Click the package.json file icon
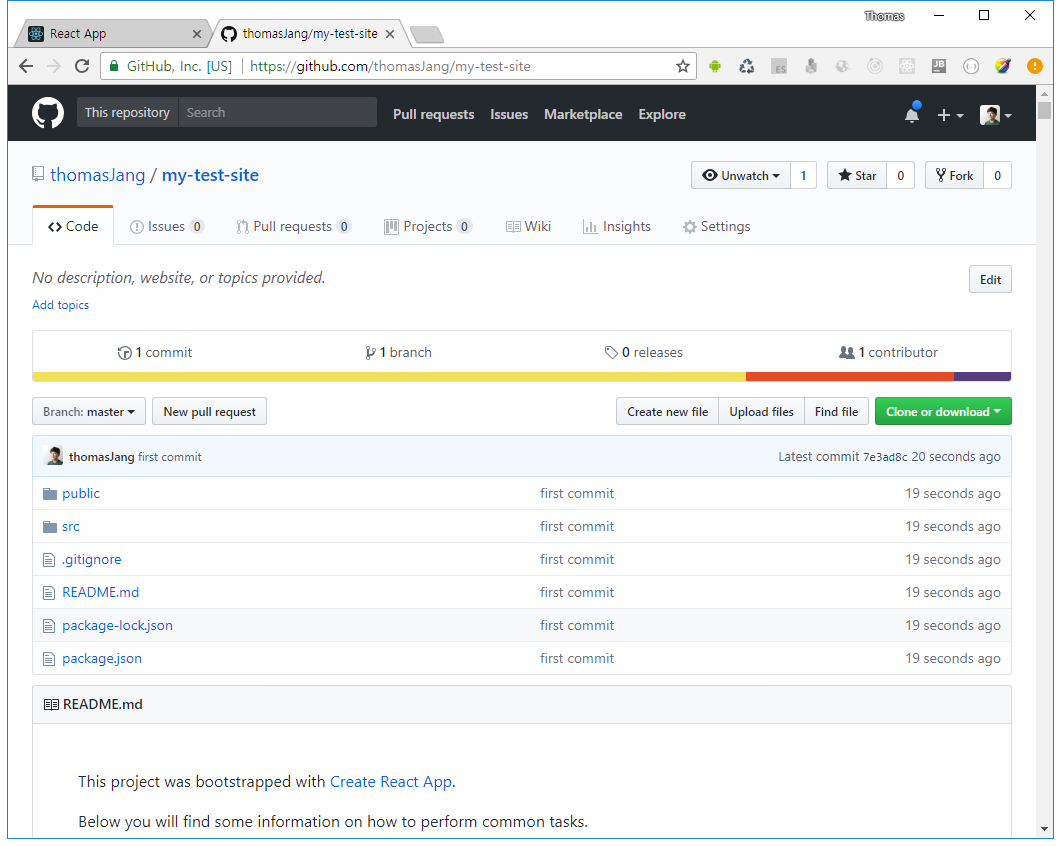This screenshot has height=846, width=1061. click(x=49, y=659)
